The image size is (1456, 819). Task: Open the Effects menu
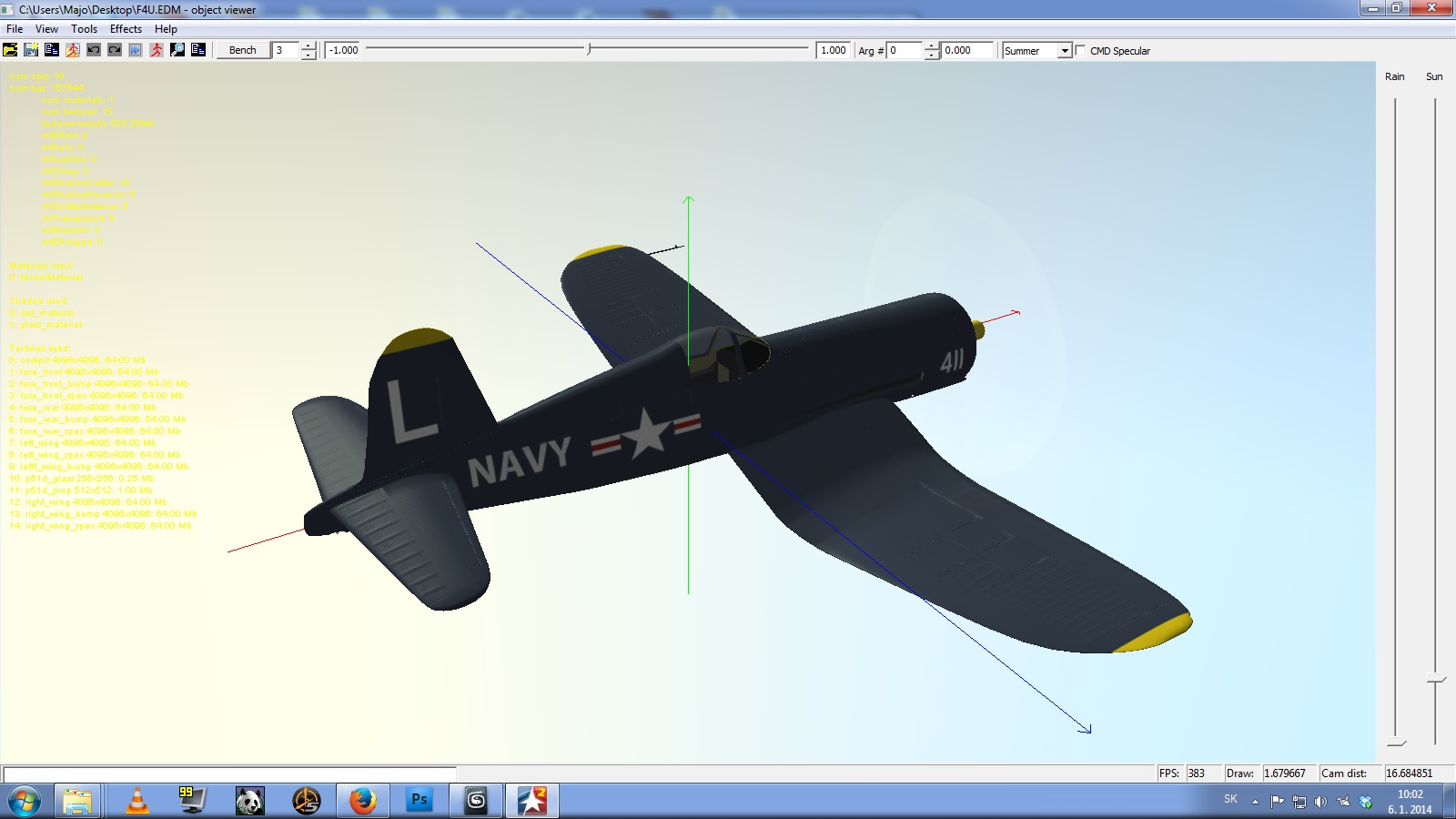pos(126,29)
